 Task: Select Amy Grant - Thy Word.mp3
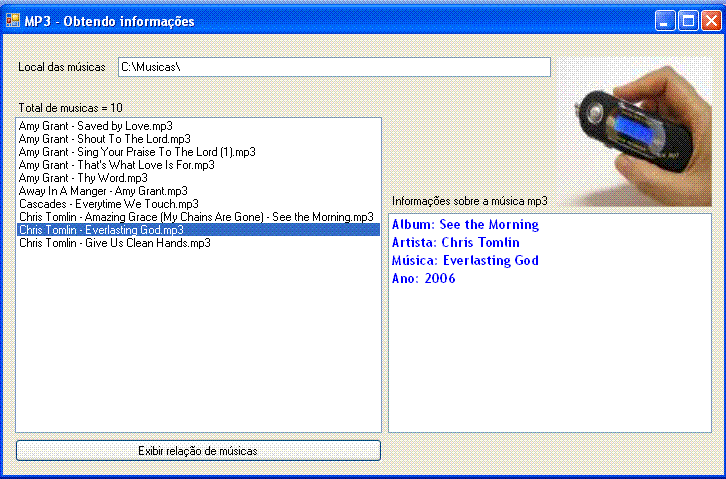pyautogui.click(x=198, y=178)
